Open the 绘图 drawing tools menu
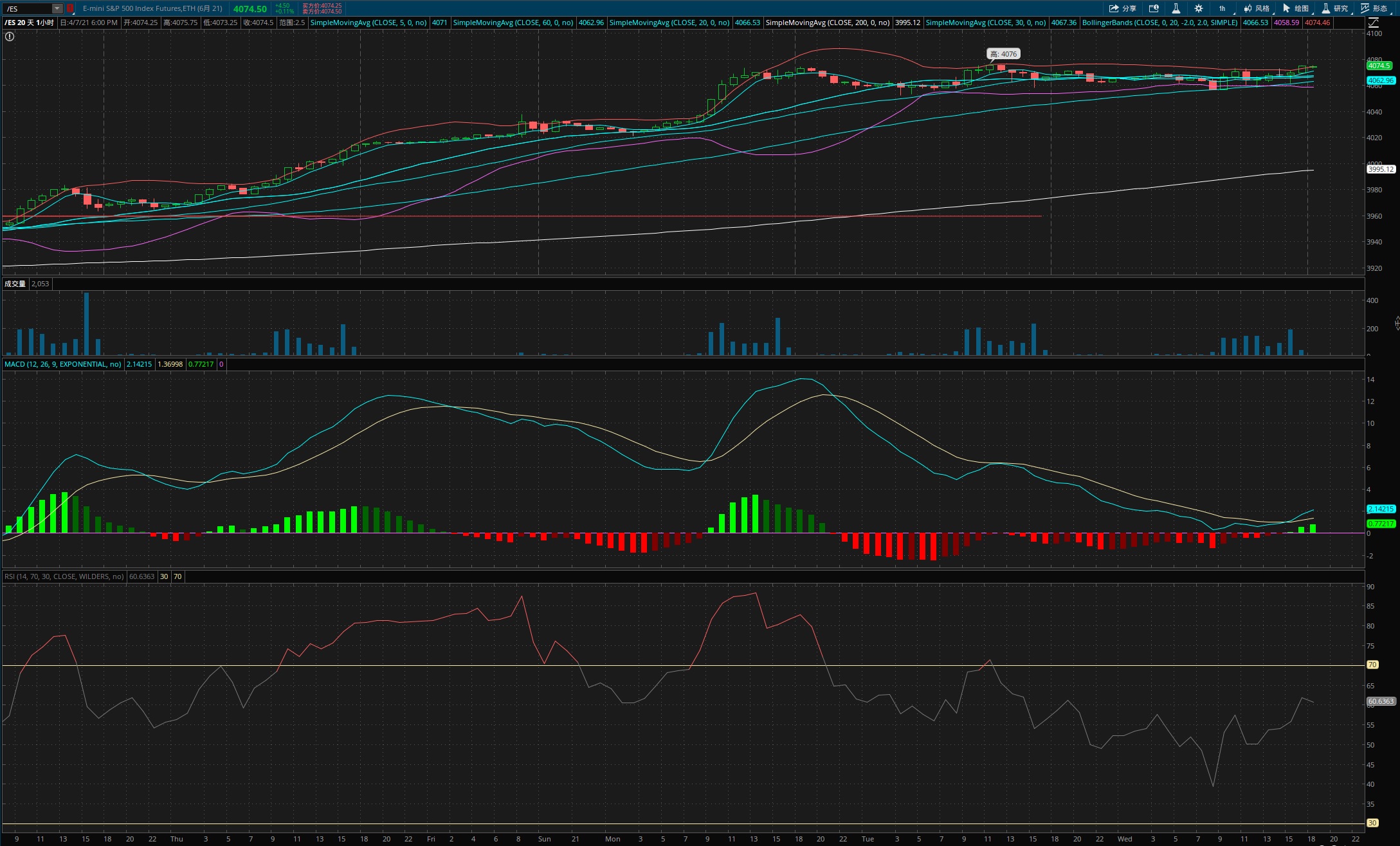The image size is (1400, 846). click(x=1296, y=8)
